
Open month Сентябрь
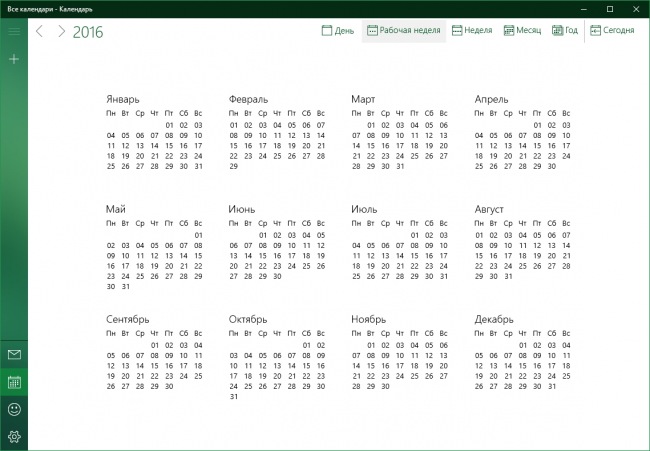127,319
